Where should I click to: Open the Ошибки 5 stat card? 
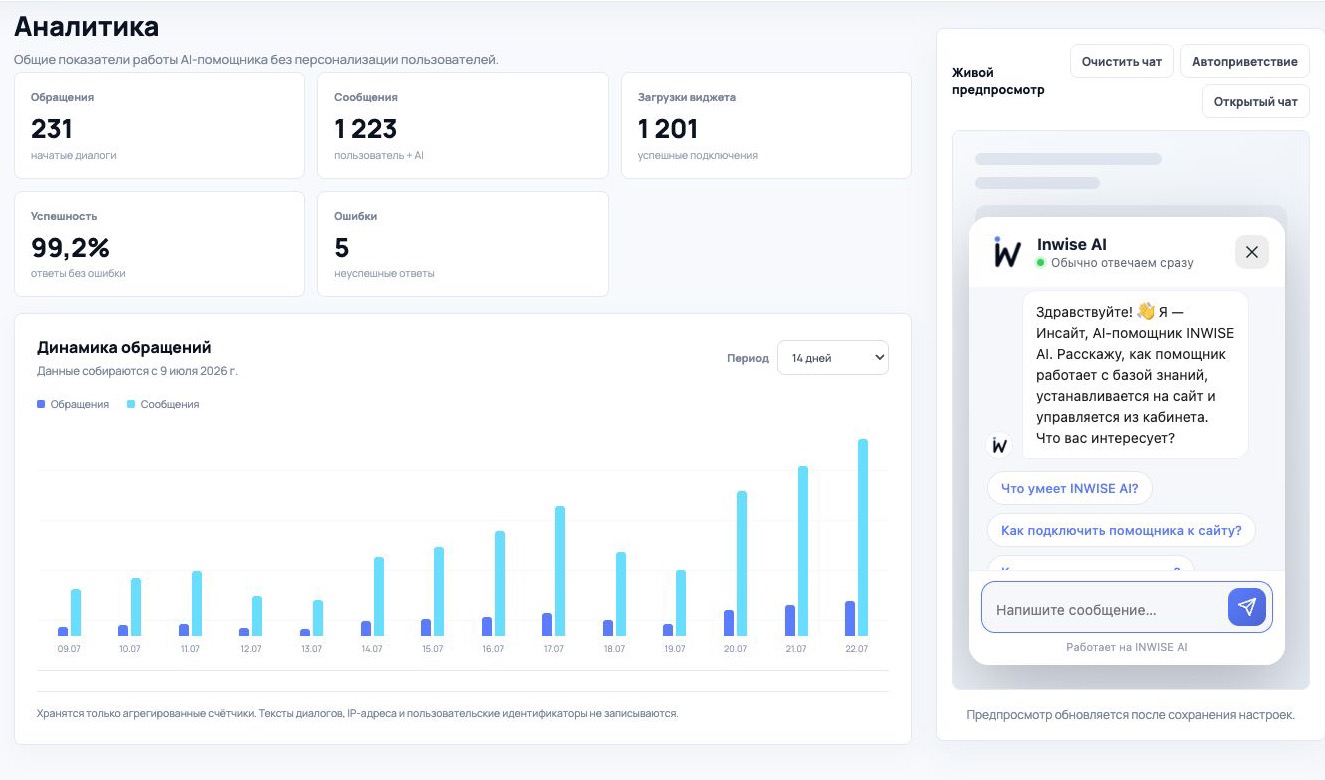click(x=463, y=244)
